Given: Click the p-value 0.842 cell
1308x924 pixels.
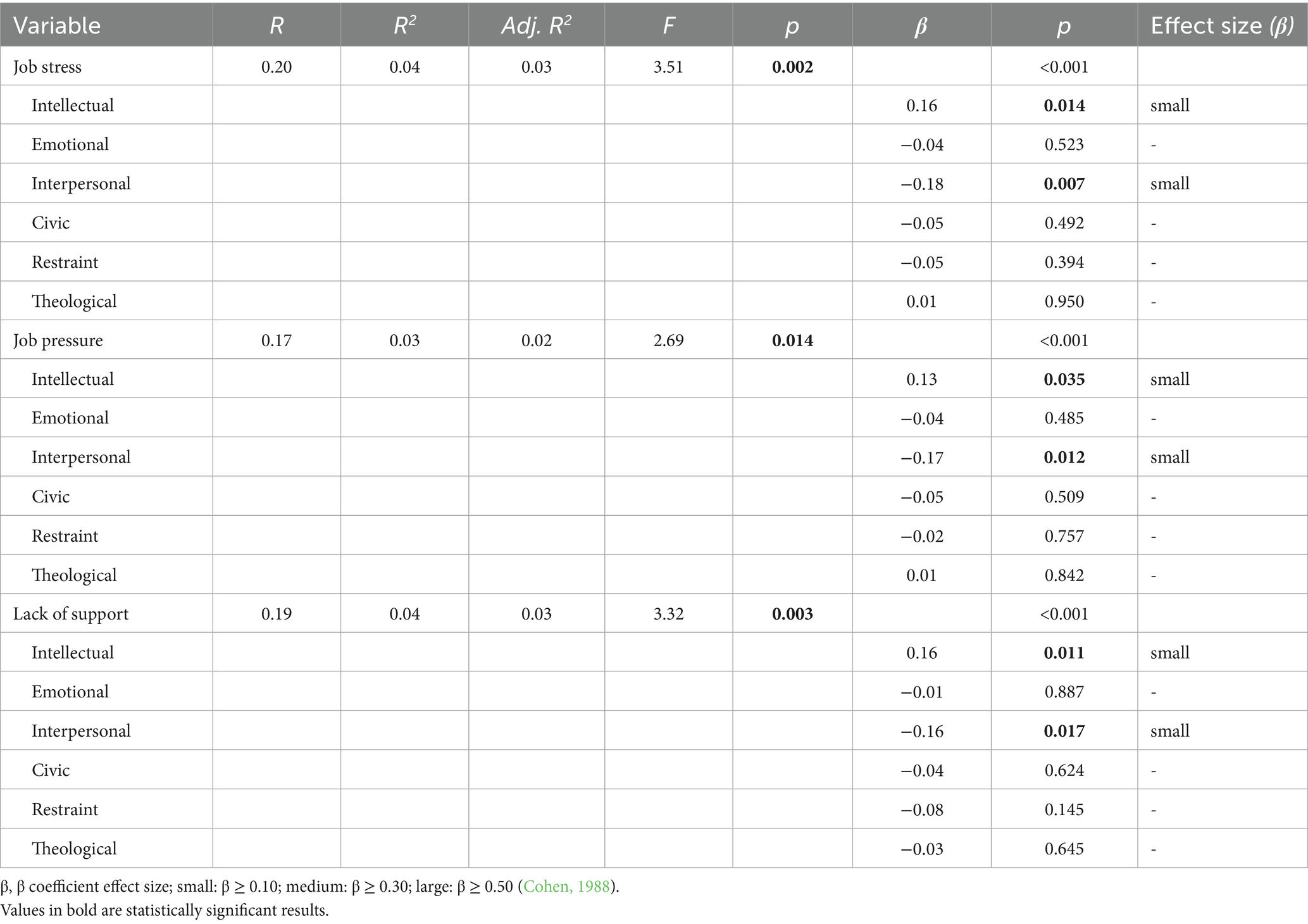Looking at the screenshot, I should [1064, 575].
